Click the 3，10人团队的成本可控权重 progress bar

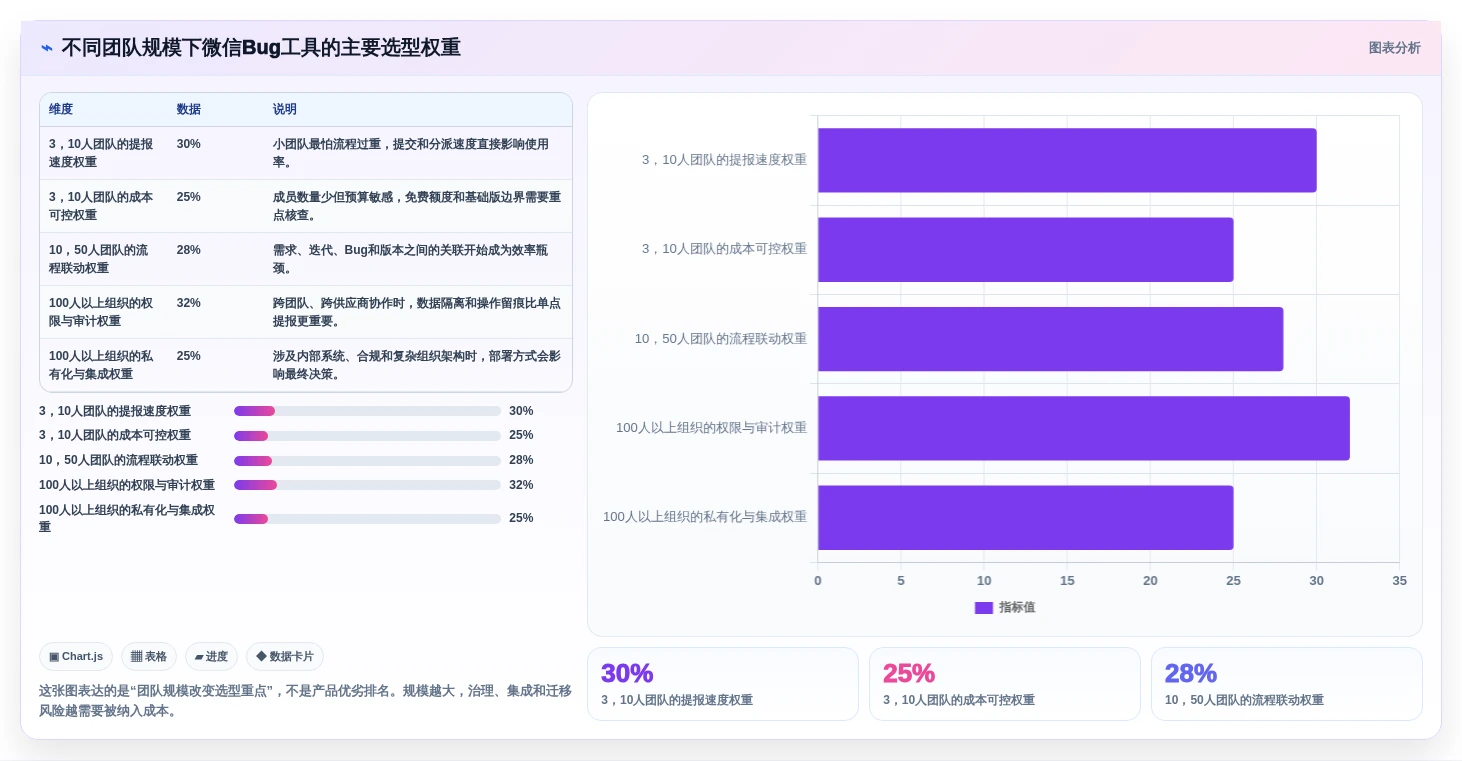pos(367,436)
